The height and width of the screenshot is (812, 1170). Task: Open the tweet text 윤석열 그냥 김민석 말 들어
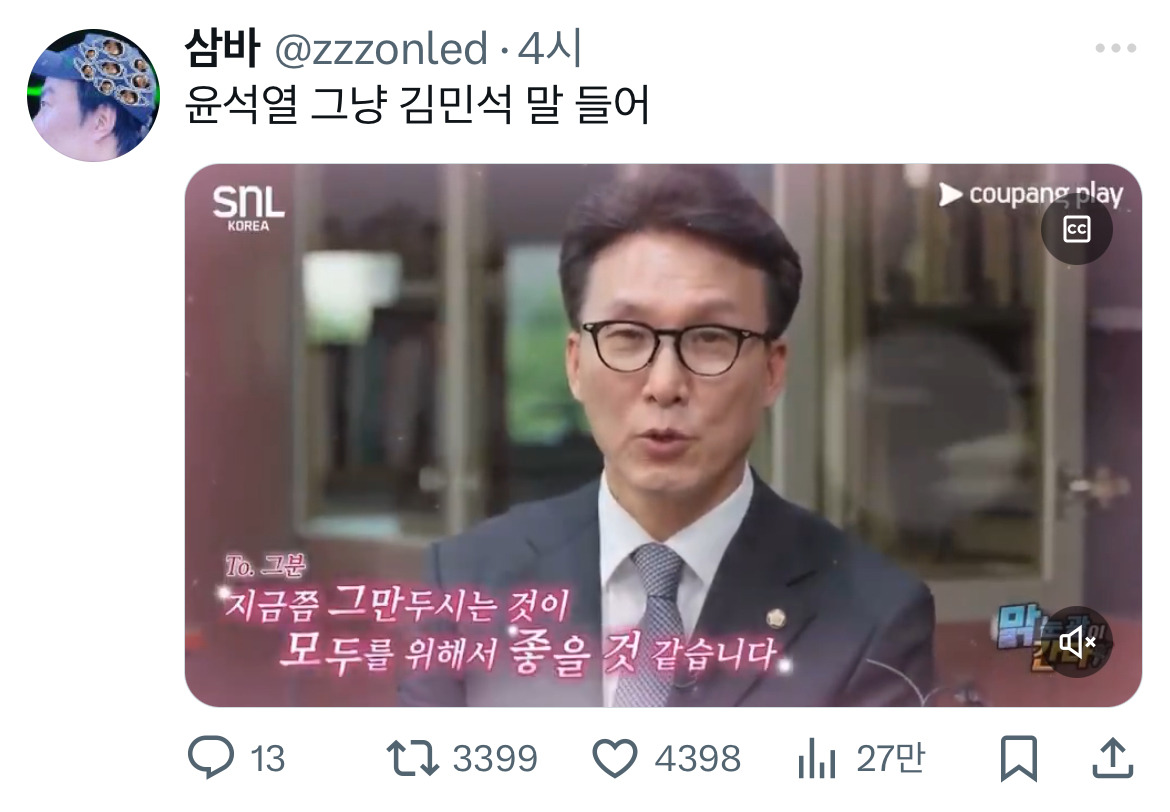click(417, 105)
